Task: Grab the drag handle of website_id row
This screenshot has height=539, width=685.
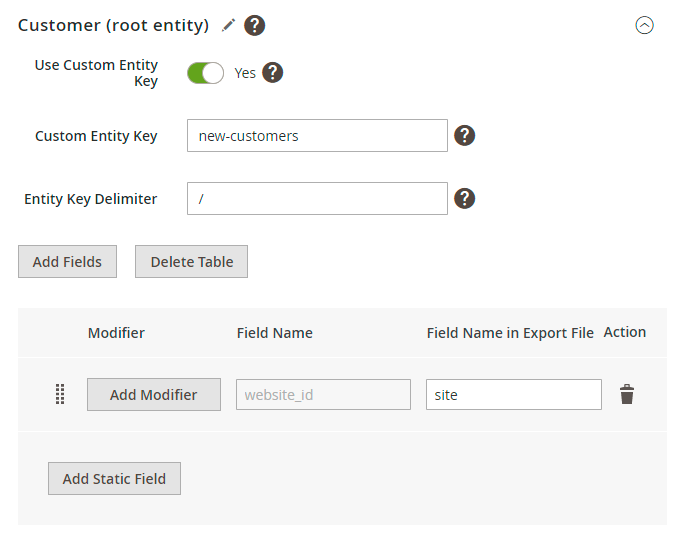Action: (59, 395)
